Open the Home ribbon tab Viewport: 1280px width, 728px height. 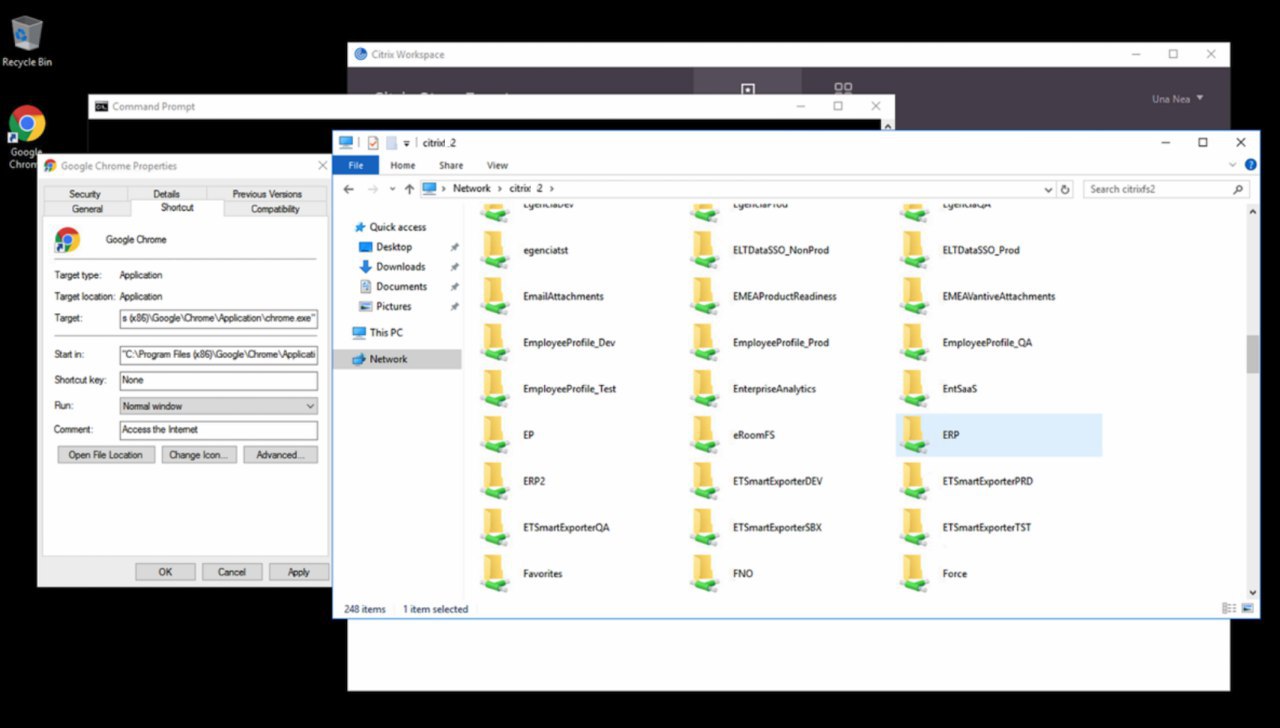(x=403, y=165)
